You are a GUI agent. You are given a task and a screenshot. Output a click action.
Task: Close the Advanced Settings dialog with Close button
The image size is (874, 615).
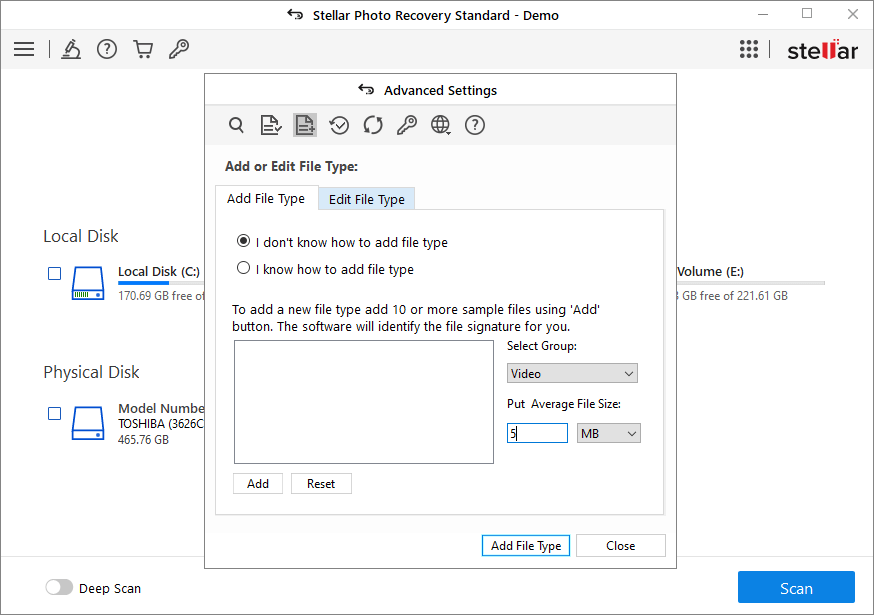(620, 545)
